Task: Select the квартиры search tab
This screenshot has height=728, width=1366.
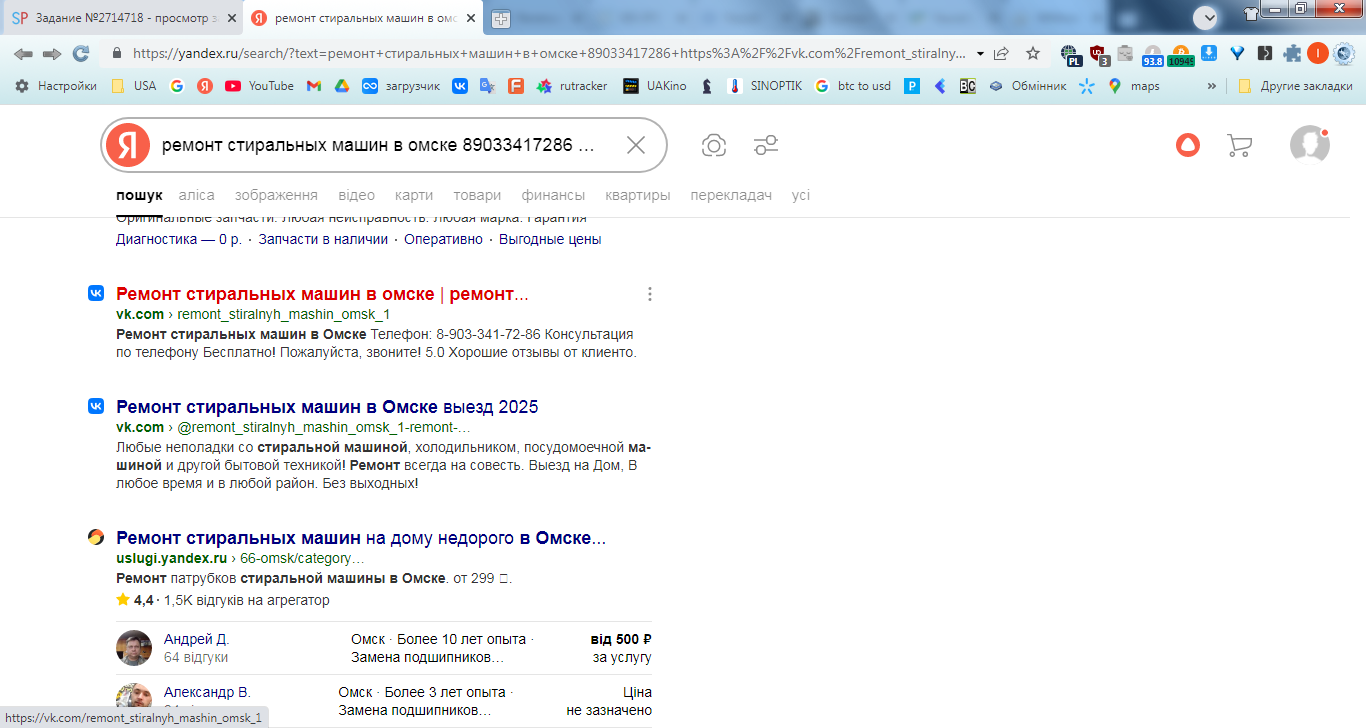Action: pyautogui.click(x=638, y=195)
